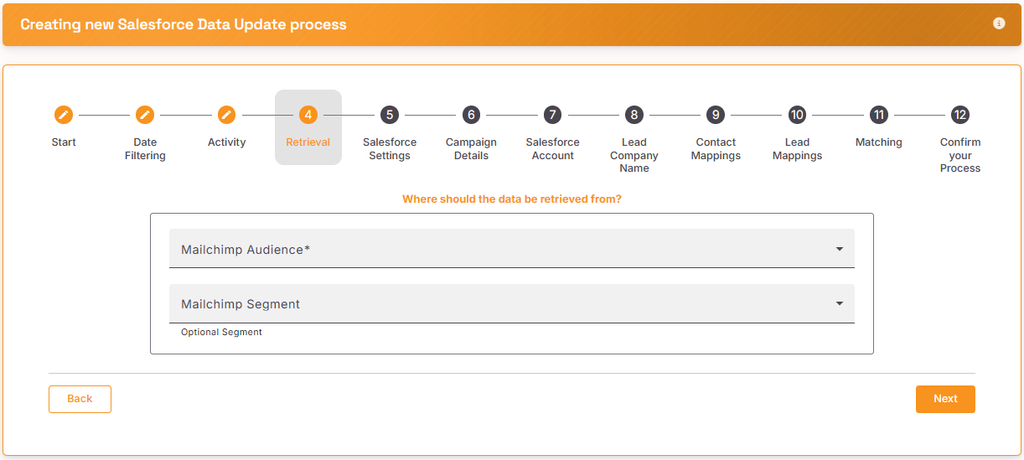Click step 8 Lead Company Name circle

pyautogui.click(x=634, y=115)
